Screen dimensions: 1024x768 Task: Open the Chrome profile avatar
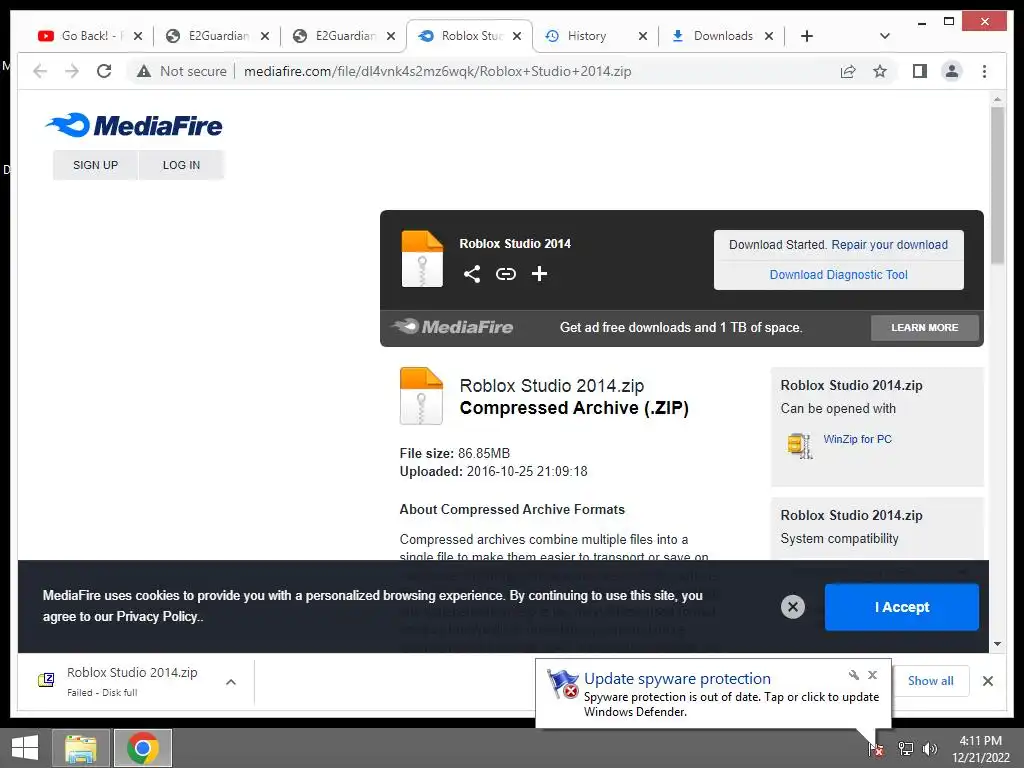tap(952, 71)
